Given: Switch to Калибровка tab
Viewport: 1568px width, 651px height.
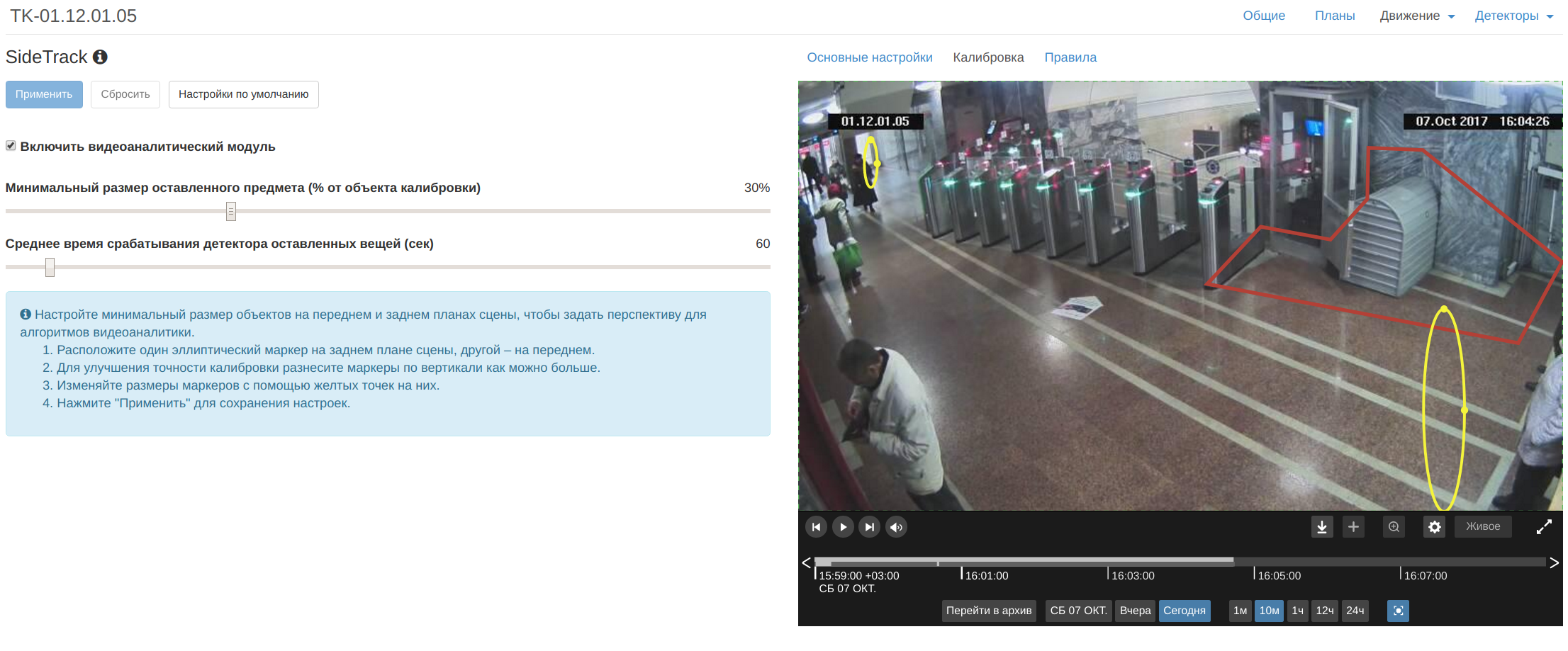Looking at the screenshot, I should coord(988,57).
